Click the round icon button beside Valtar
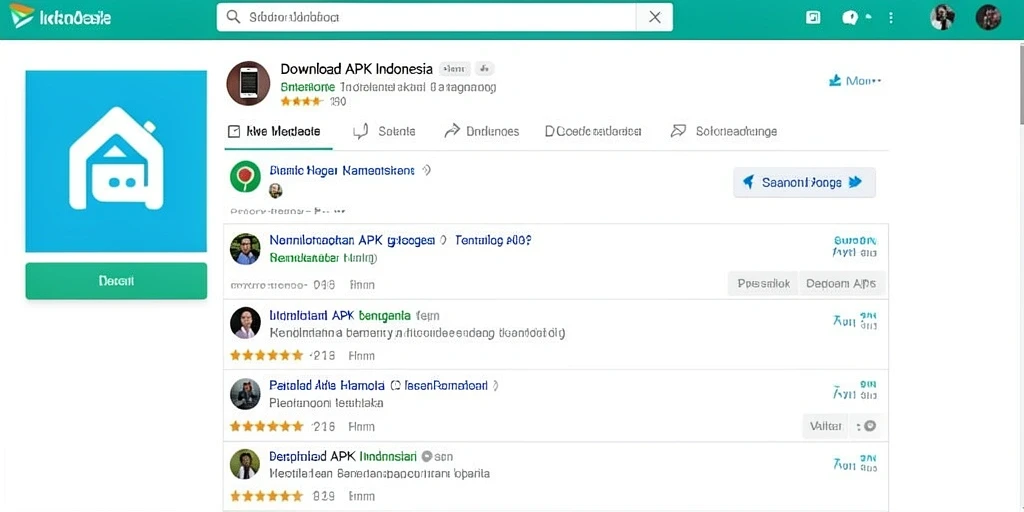Viewport: 1024px width, 512px height. coord(868,426)
